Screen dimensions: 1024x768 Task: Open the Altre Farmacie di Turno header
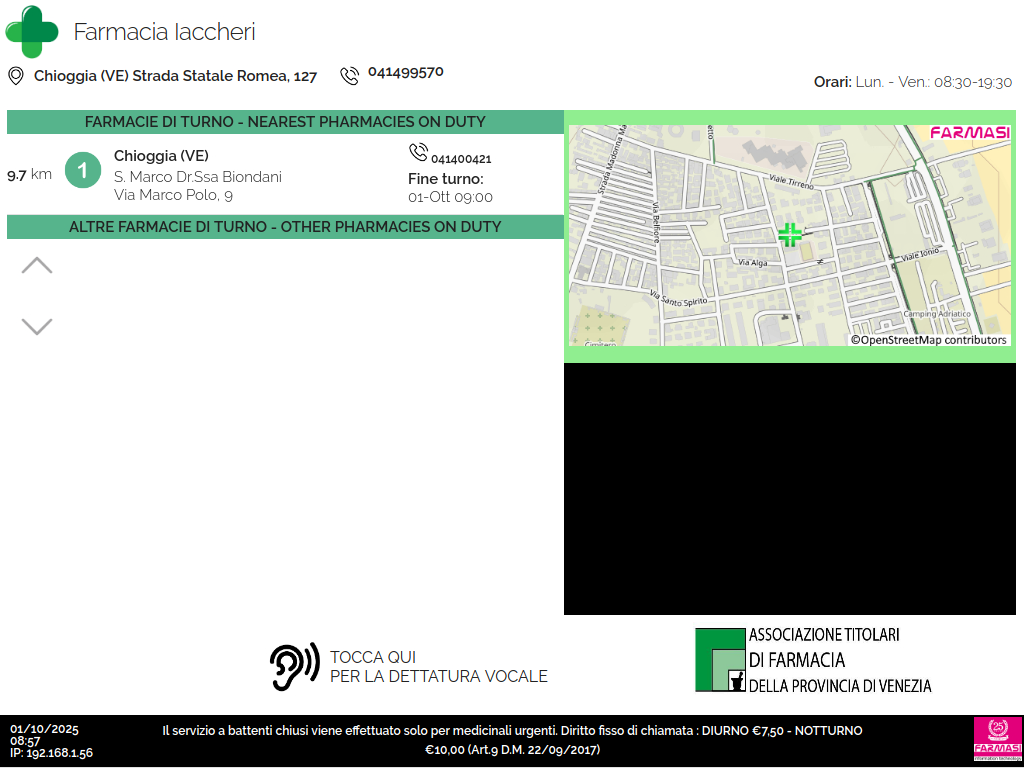click(285, 227)
